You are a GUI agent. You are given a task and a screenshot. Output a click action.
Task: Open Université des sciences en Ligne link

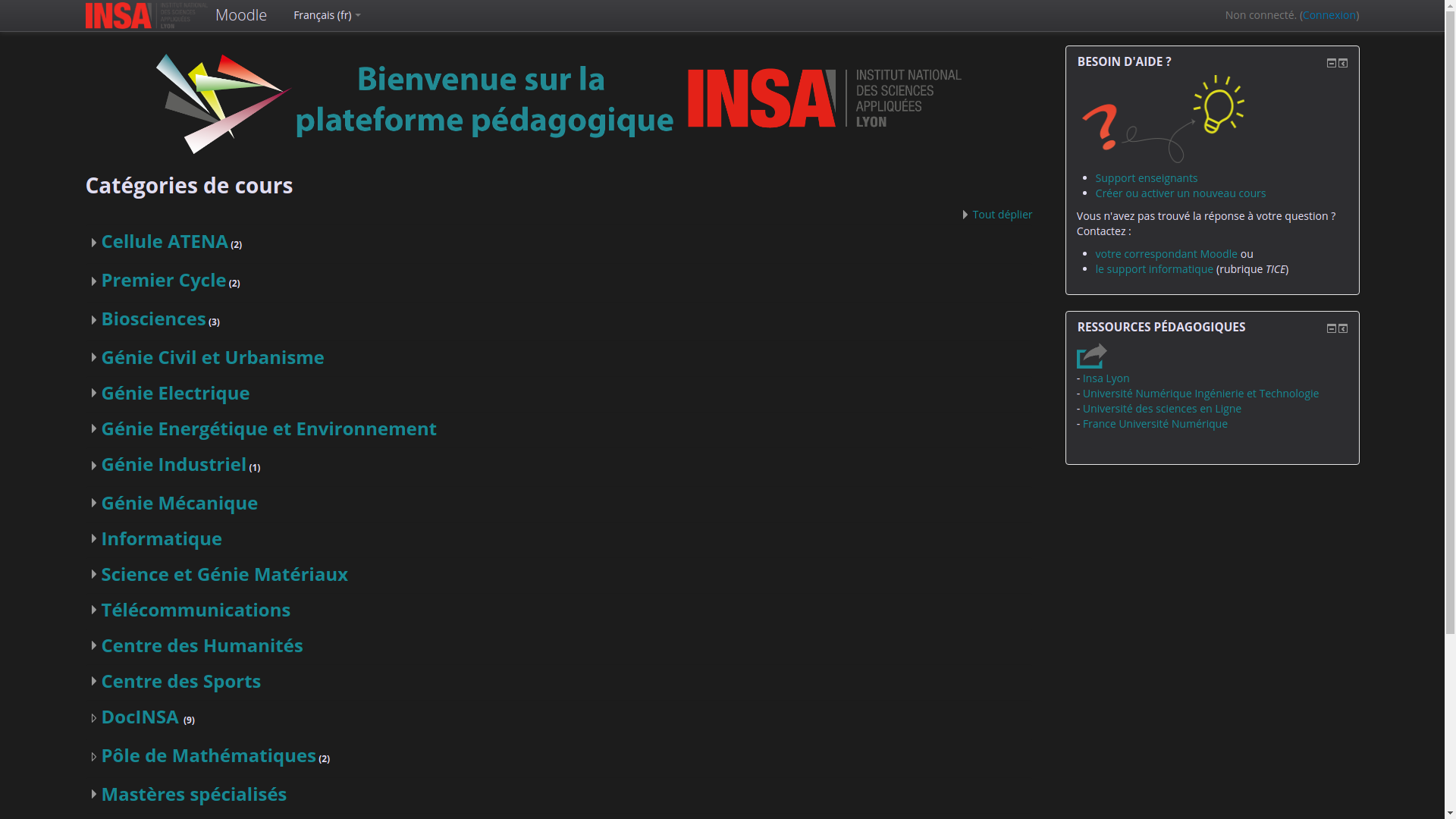pyautogui.click(x=1161, y=409)
